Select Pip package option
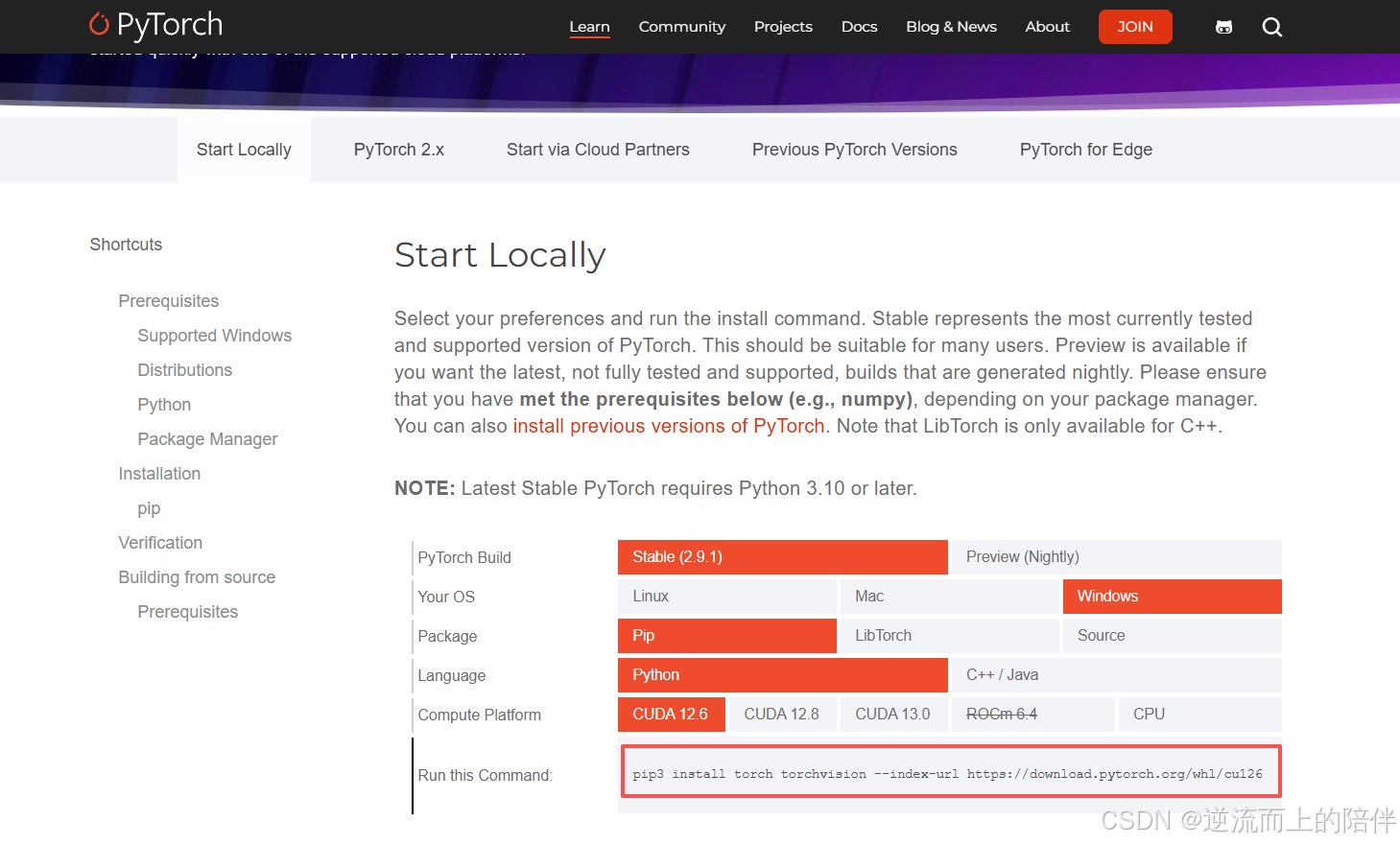Image resolution: width=1400 pixels, height=845 pixels. click(727, 636)
